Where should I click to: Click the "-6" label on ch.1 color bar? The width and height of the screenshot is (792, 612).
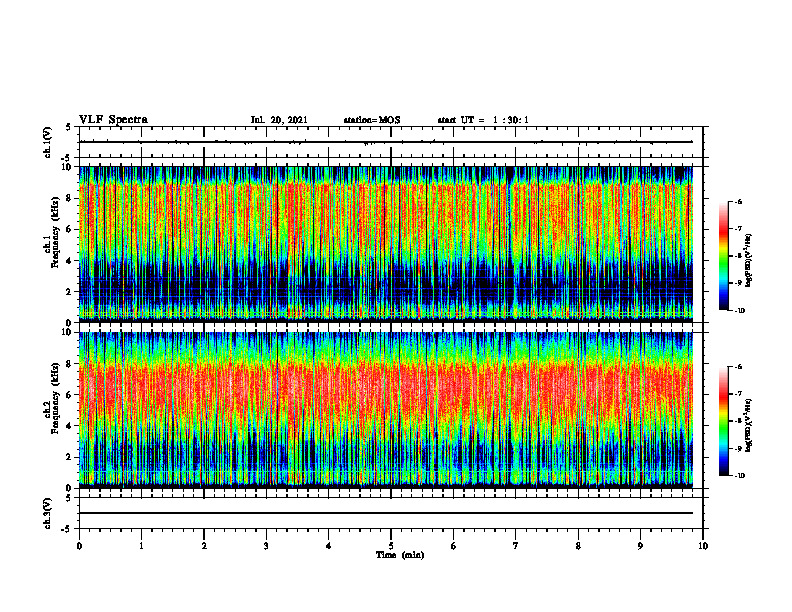coord(738,201)
